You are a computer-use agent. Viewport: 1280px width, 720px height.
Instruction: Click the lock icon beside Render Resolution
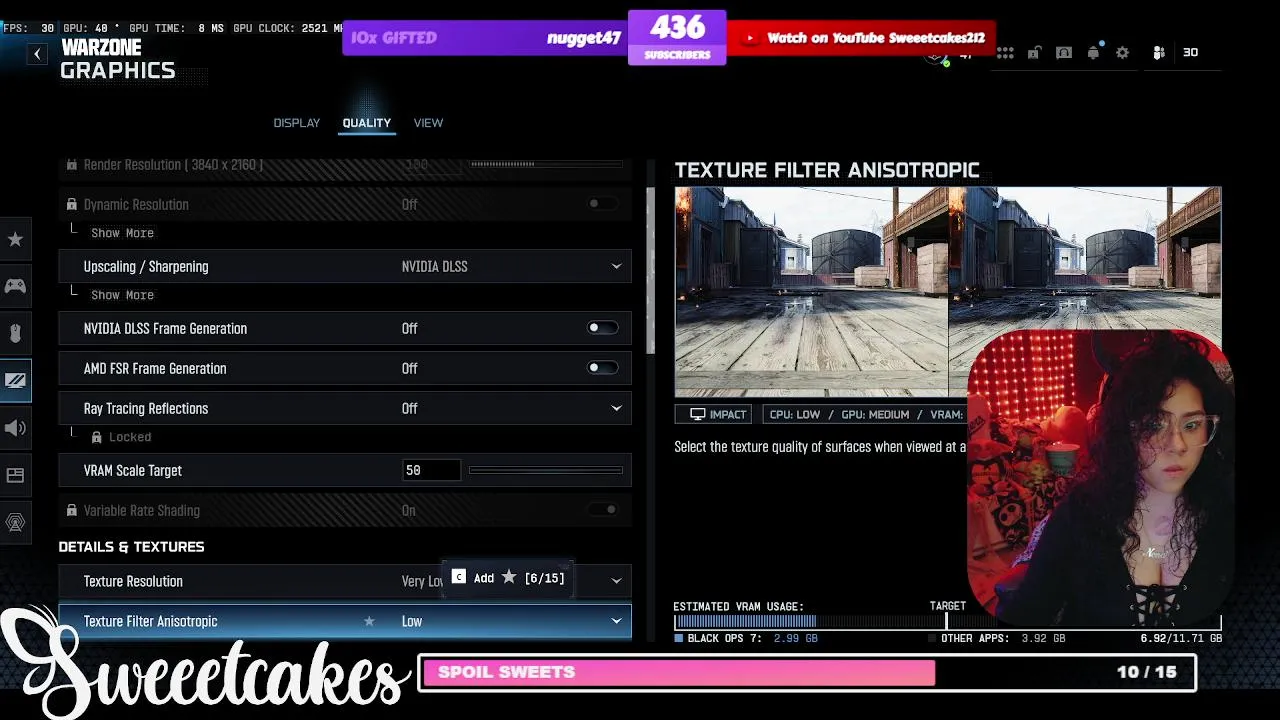pyautogui.click(x=71, y=164)
